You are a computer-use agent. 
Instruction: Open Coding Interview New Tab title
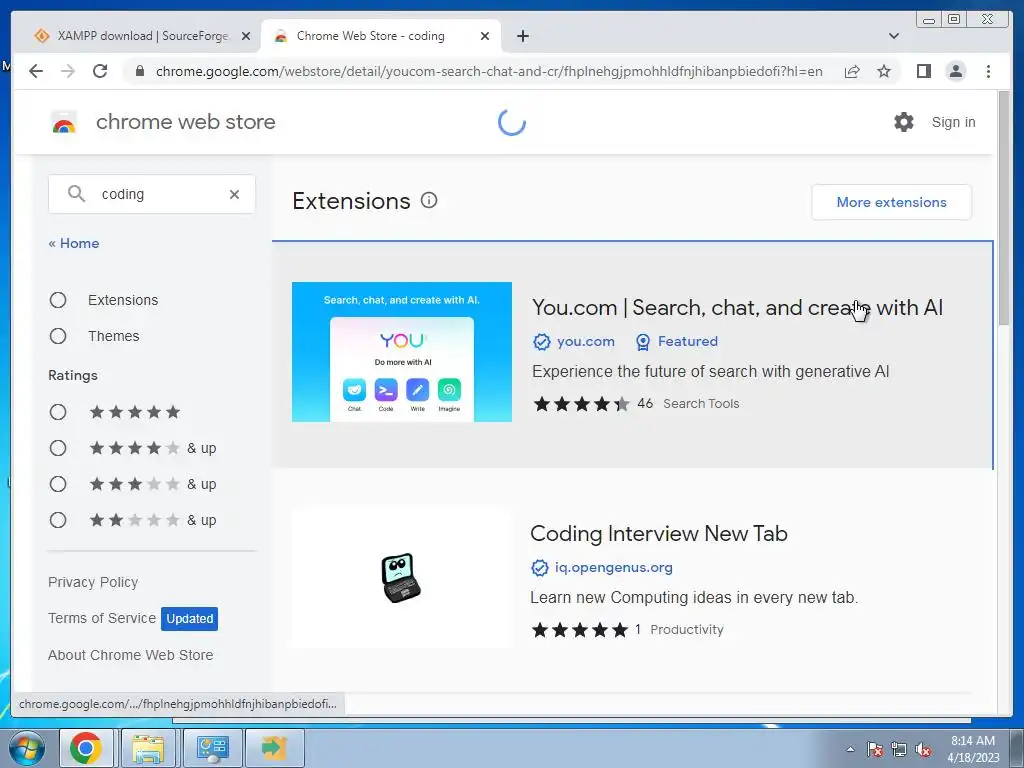tap(659, 534)
